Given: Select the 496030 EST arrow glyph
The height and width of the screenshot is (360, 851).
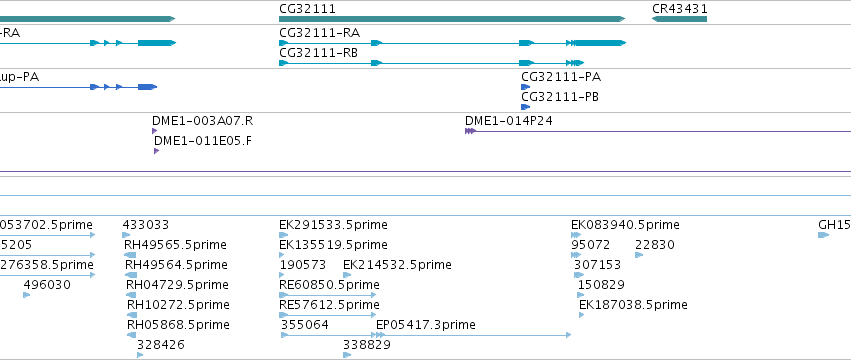Looking at the screenshot, I should 27,295.
